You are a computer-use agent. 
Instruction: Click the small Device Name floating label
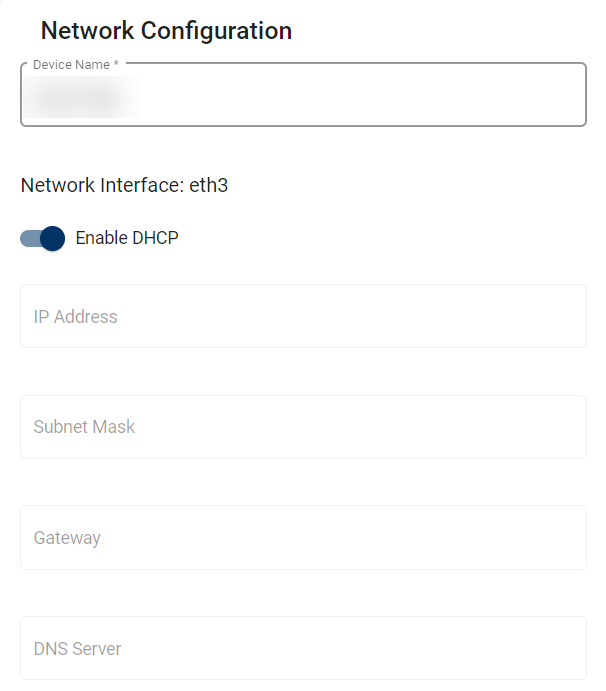coord(70,65)
